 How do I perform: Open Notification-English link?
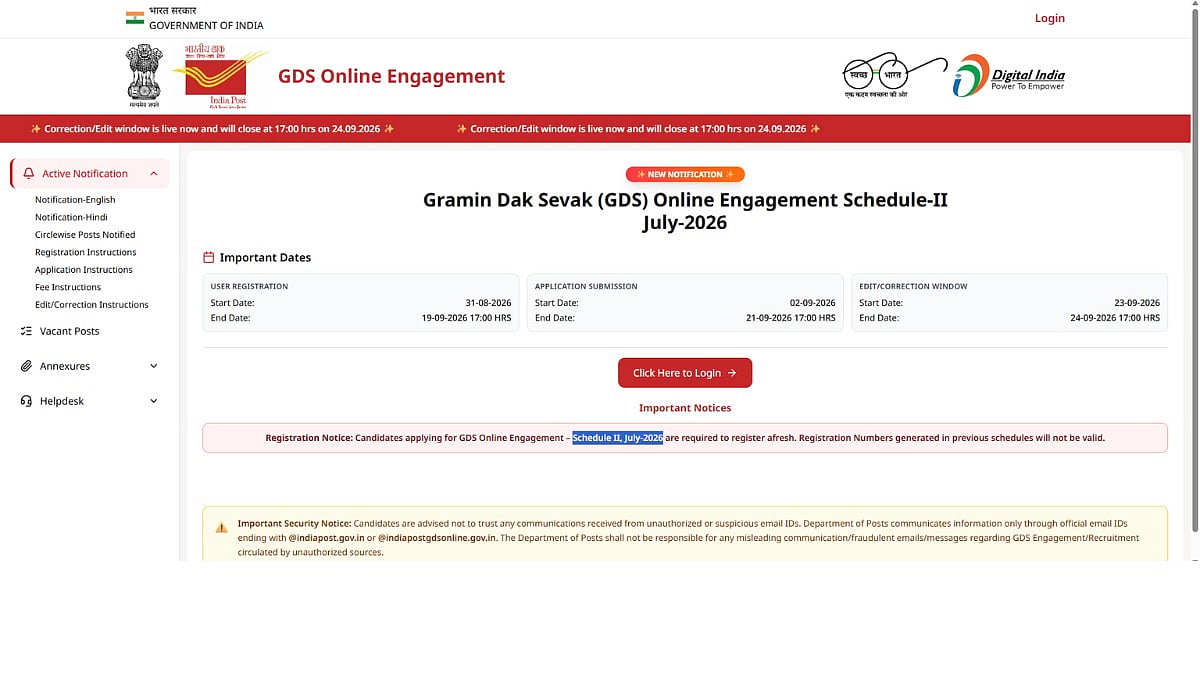click(75, 200)
